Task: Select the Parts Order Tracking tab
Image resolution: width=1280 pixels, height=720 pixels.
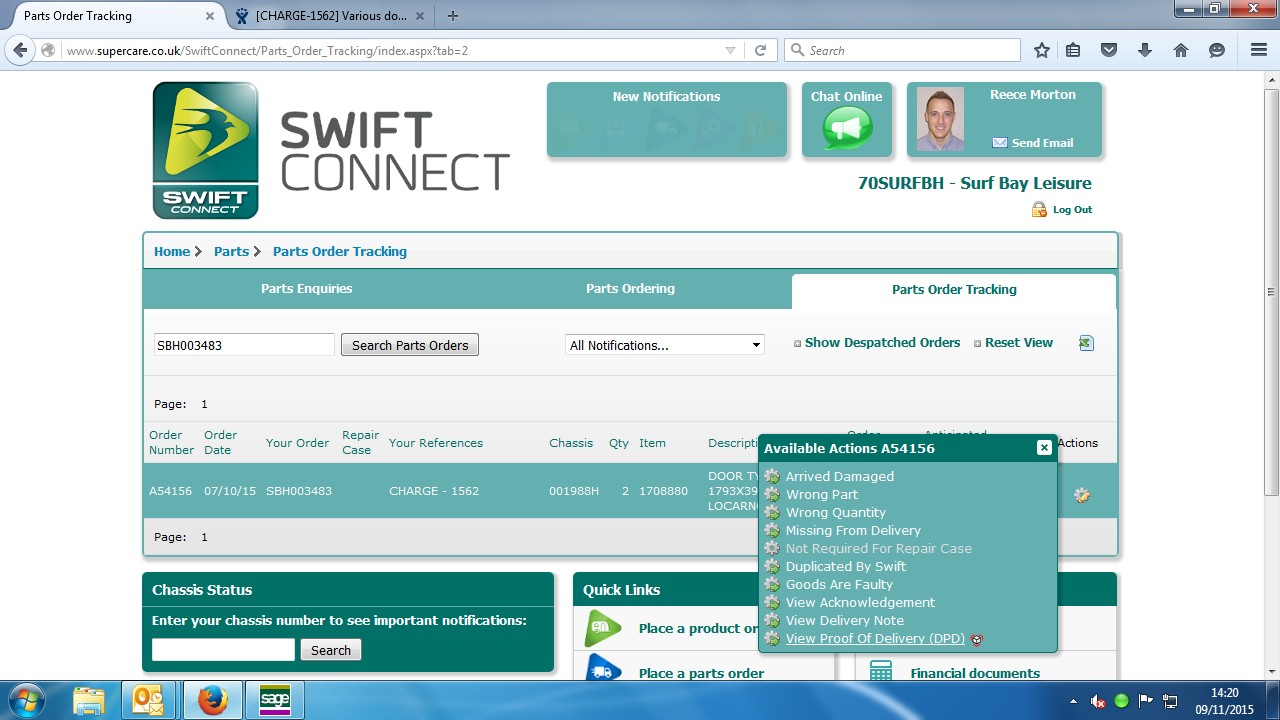Action: [954, 290]
